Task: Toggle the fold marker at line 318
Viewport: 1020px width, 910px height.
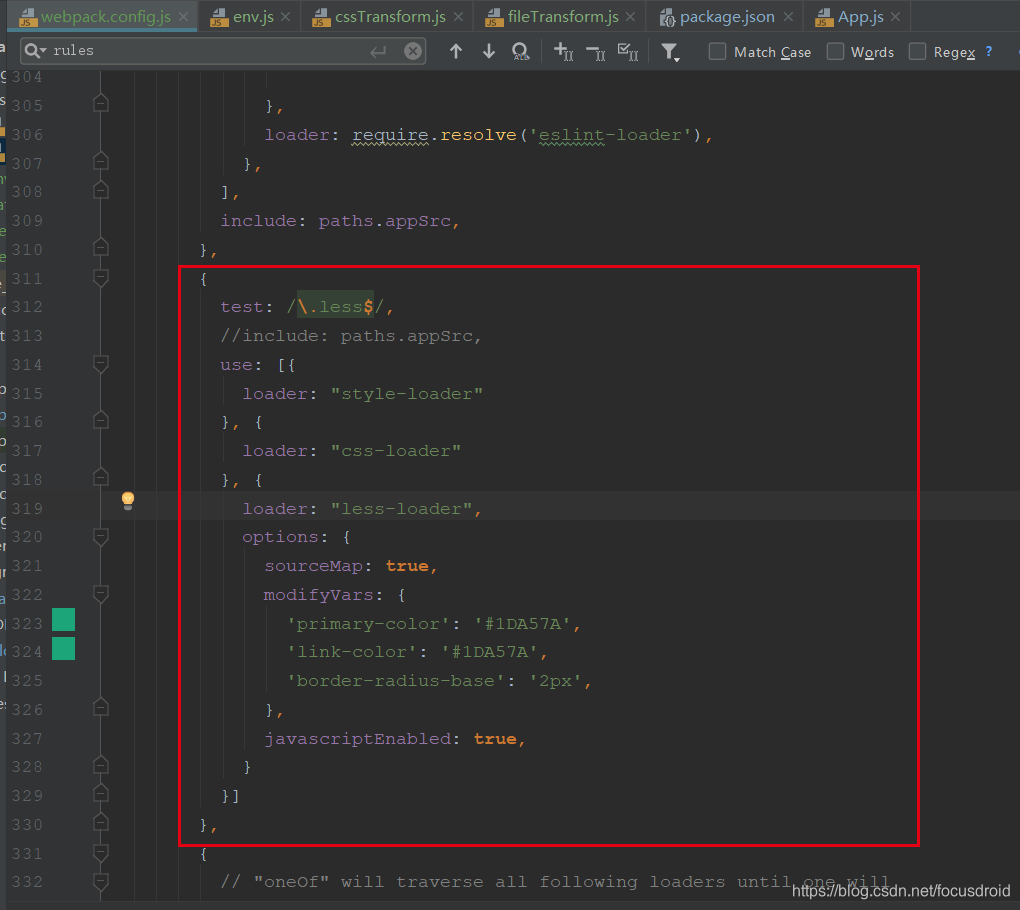Action: click(x=101, y=477)
